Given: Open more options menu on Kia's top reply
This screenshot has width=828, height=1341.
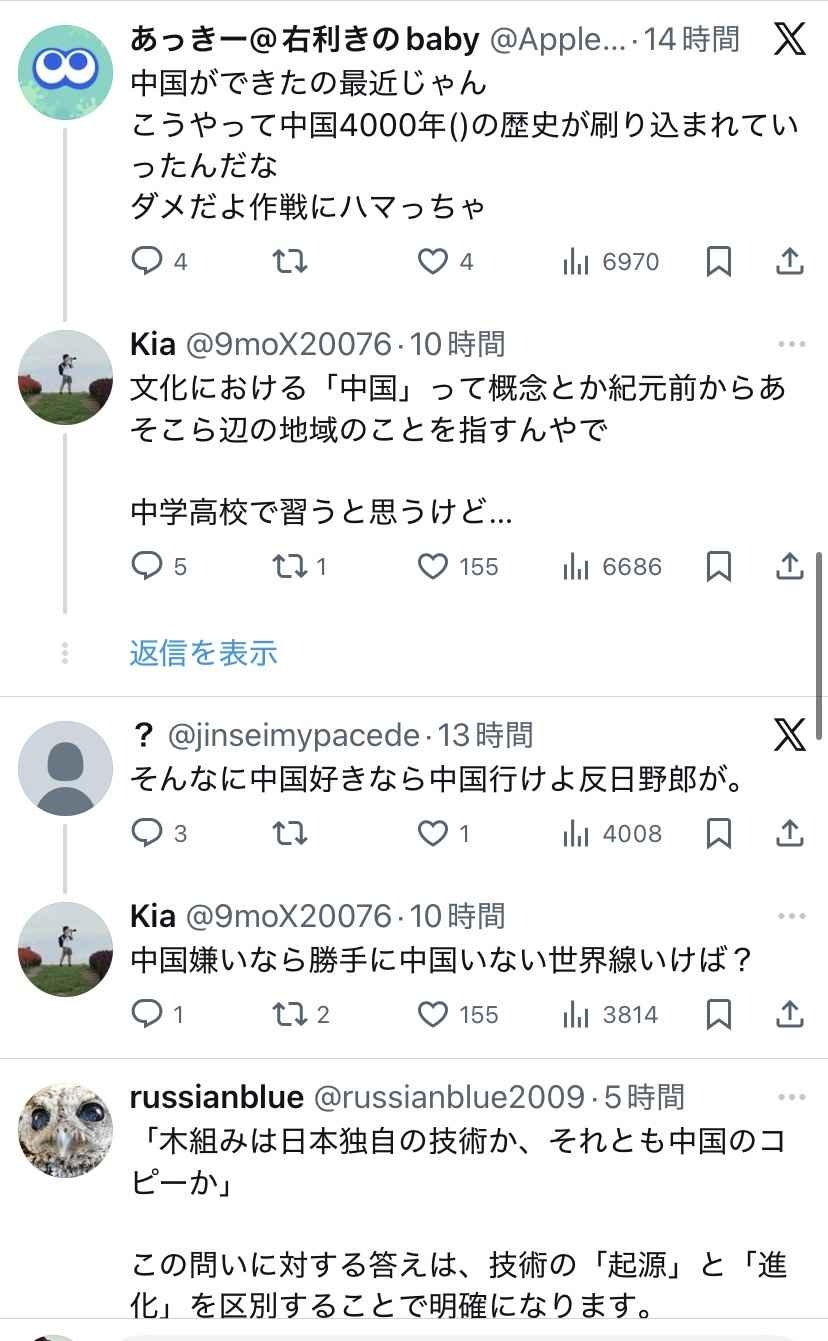Looking at the screenshot, I should click(x=791, y=343).
